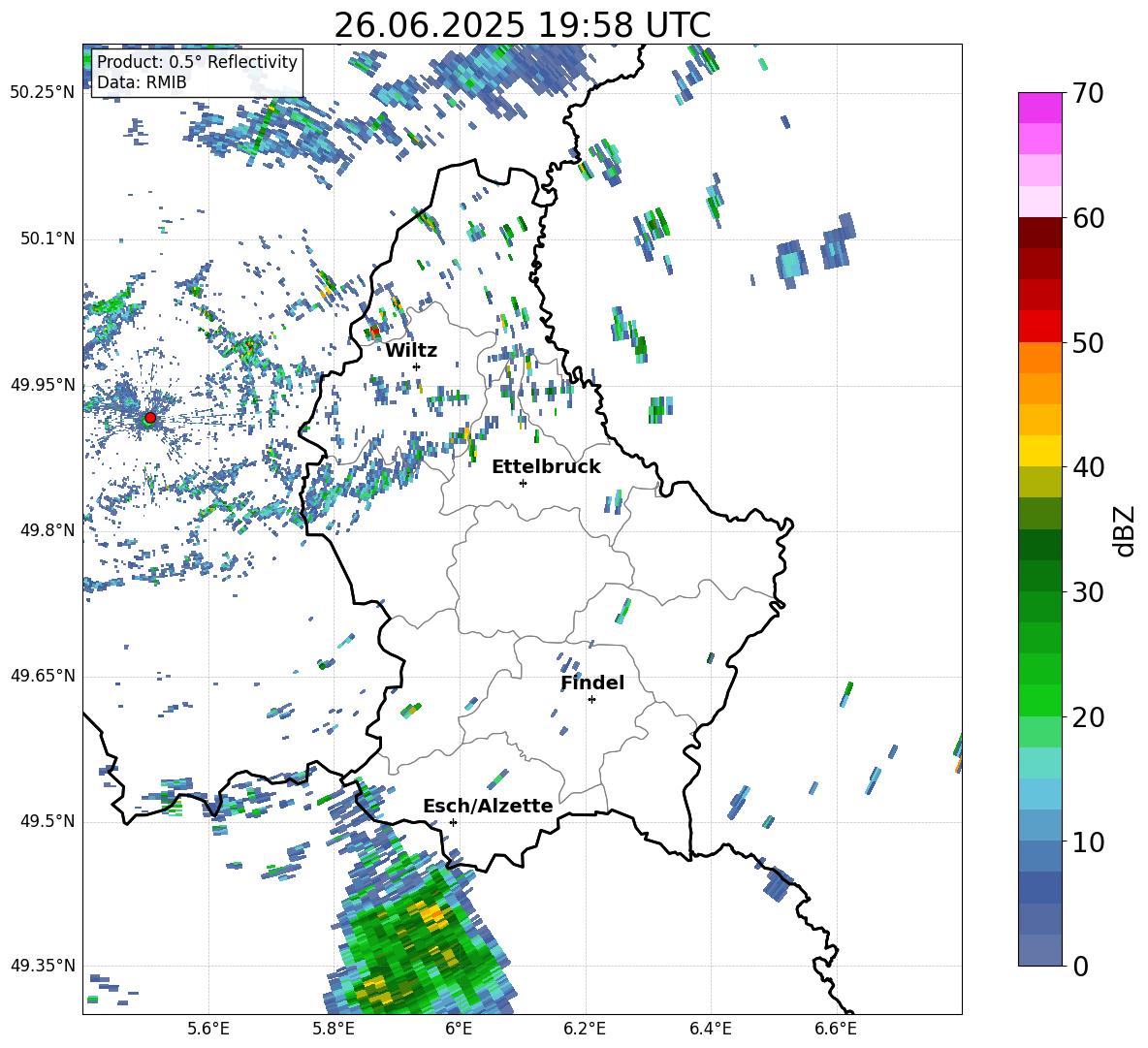
Task: Pick the pale pink colorbar segment above 60
Action: [1039, 202]
